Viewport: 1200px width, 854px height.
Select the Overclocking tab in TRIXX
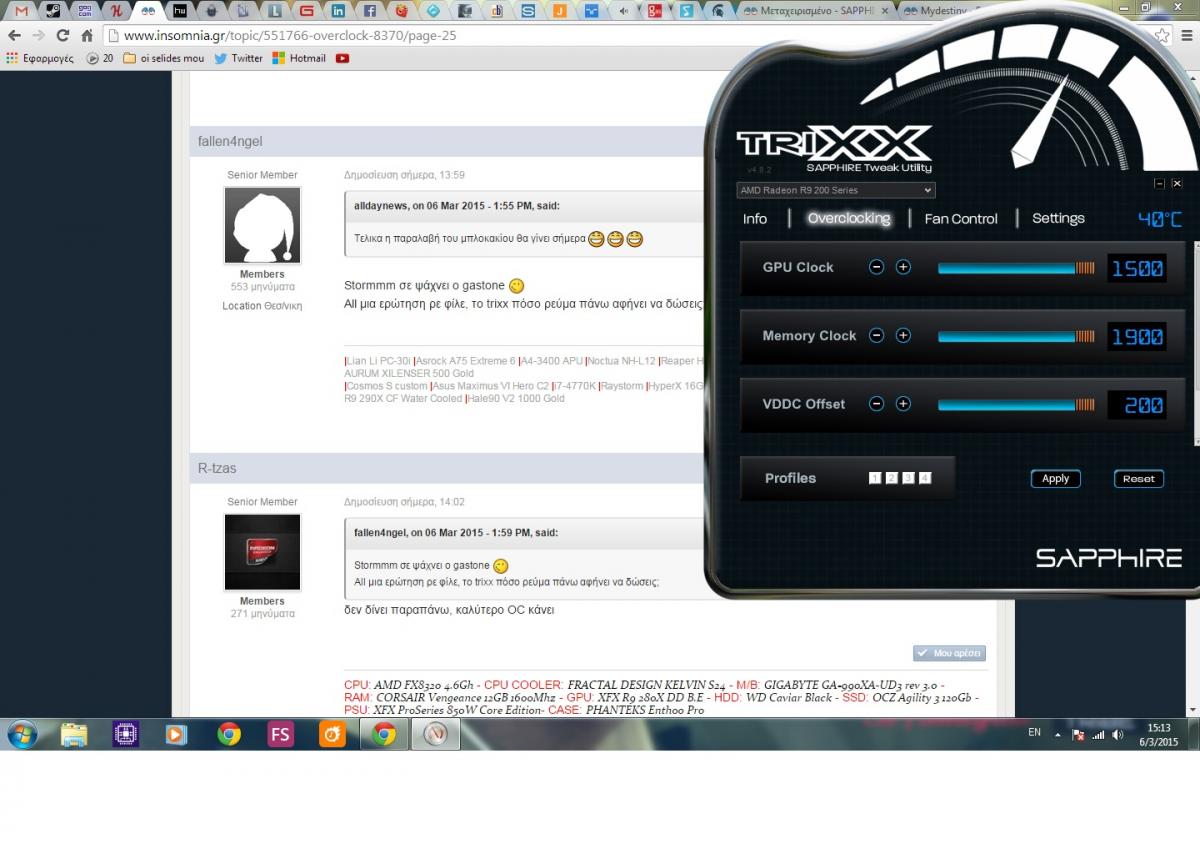click(x=848, y=219)
